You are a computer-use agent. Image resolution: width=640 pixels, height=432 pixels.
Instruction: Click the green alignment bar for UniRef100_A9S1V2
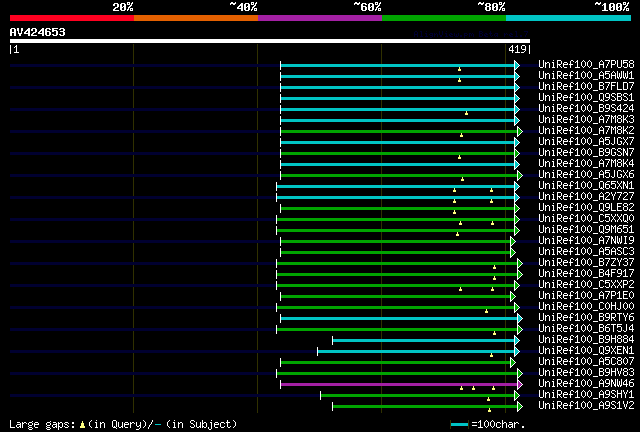[x=425, y=407]
